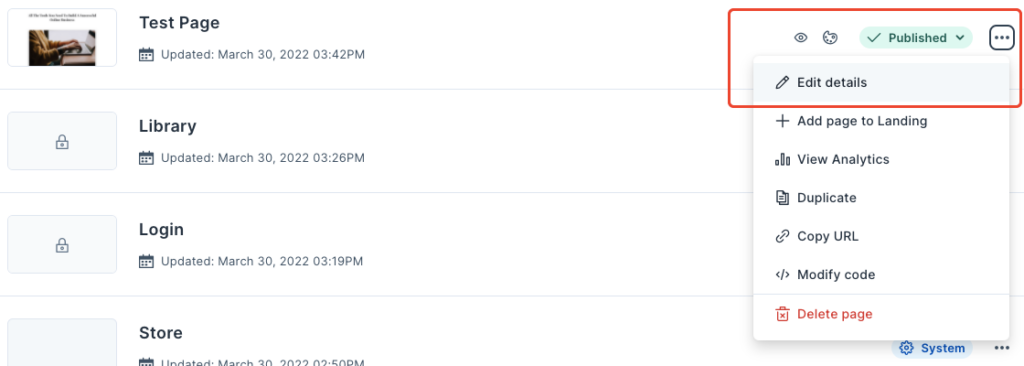Image resolution: width=1024 pixels, height=366 pixels.
Task: Click the System badge on Store row
Action: point(932,348)
